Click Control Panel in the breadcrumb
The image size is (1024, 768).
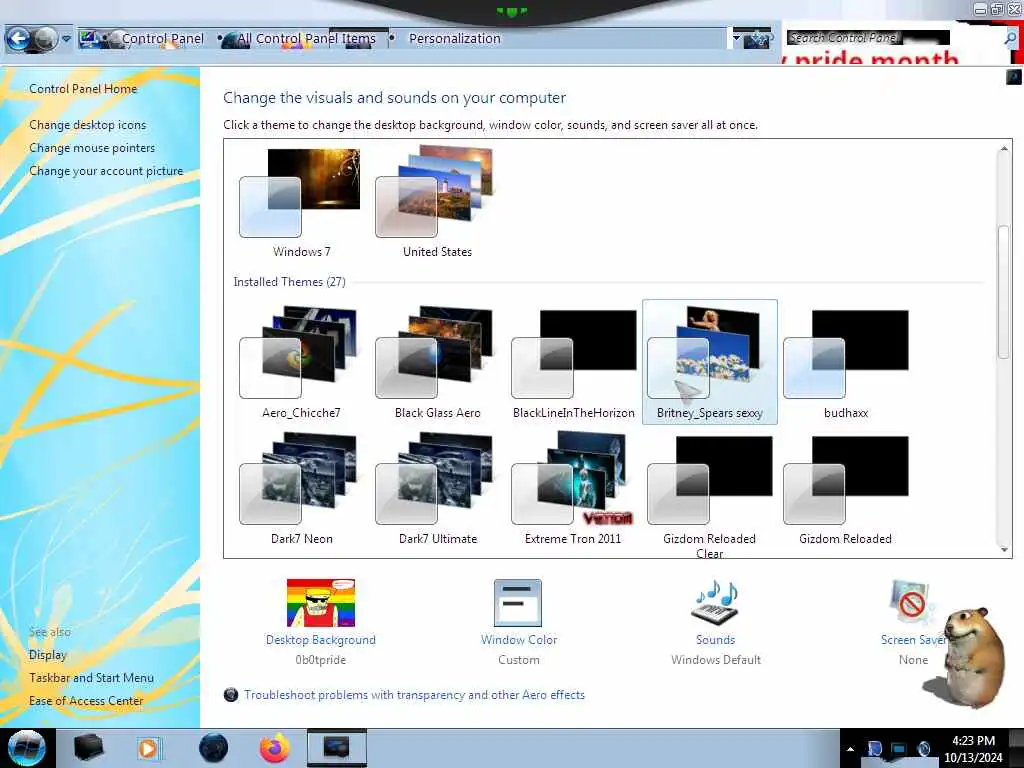163,39
